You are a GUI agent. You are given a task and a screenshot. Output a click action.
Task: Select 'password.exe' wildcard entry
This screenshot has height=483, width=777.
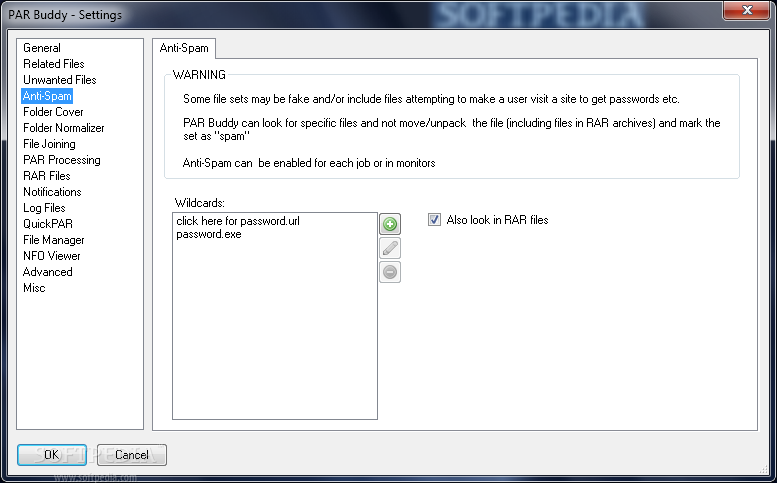tap(209, 234)
